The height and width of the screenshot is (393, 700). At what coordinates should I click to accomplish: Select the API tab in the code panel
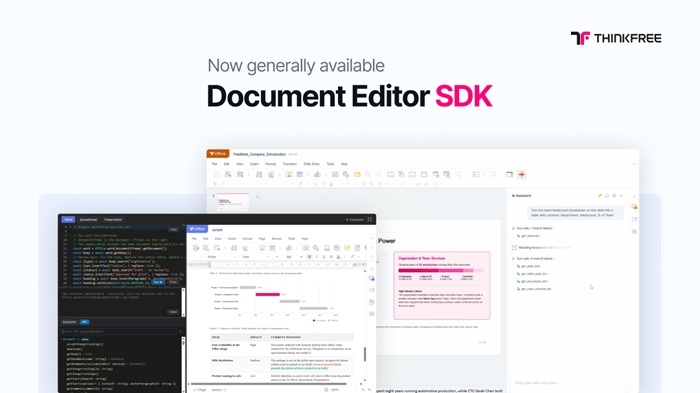coord(84,322)
